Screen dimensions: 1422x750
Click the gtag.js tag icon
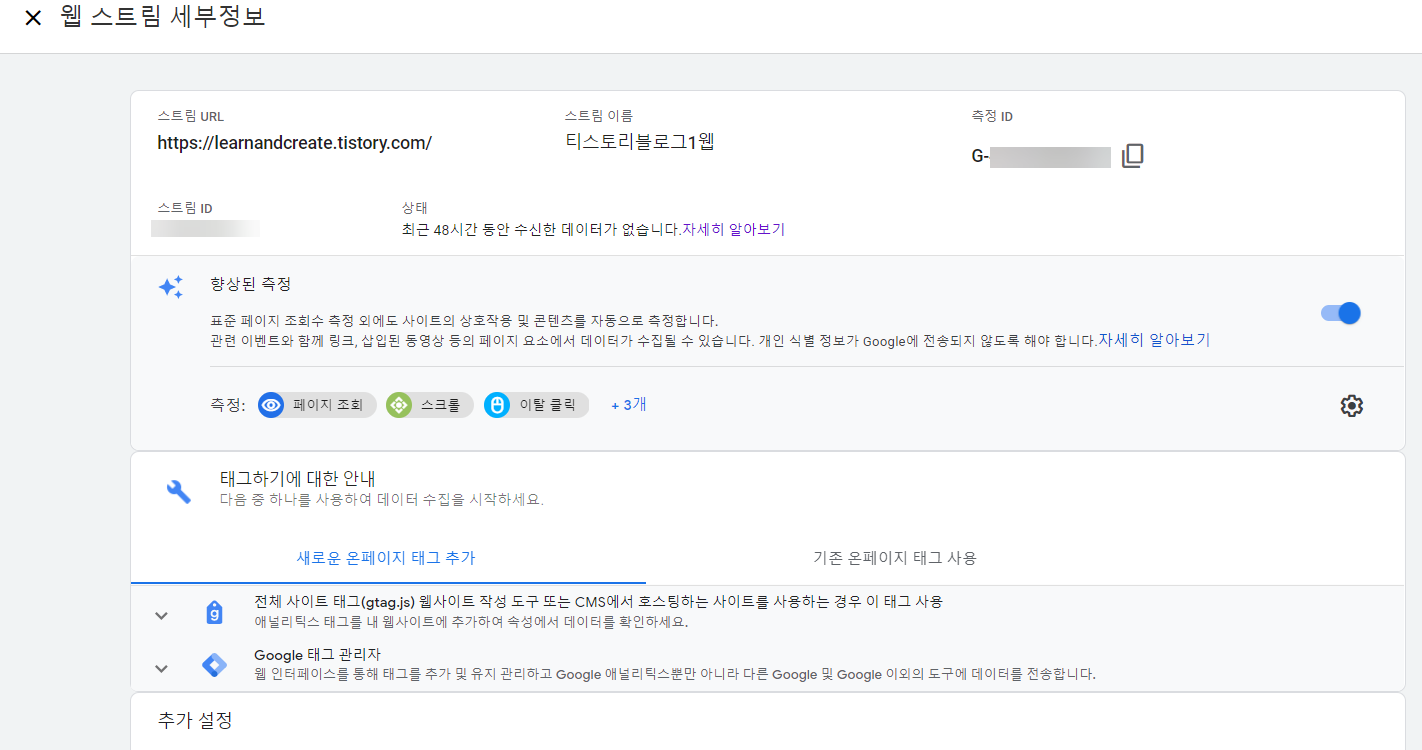[x=214, y=613]
